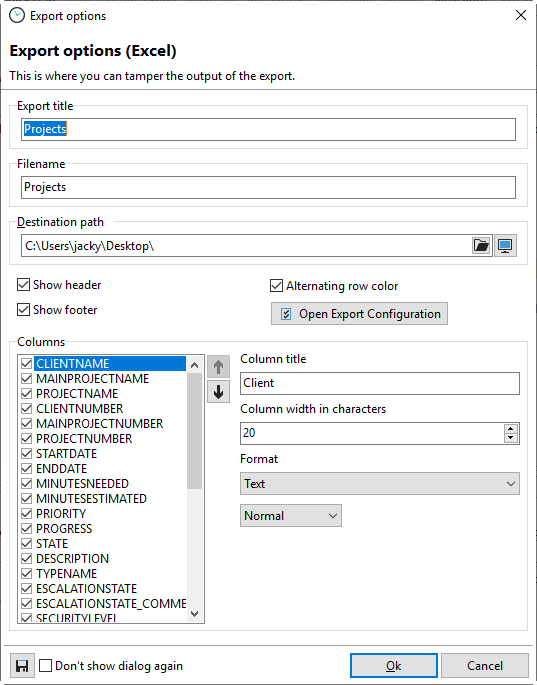Uncheck the Show header checkbox
This screenshot has width=537, height=685.
(x=24, y=285)
